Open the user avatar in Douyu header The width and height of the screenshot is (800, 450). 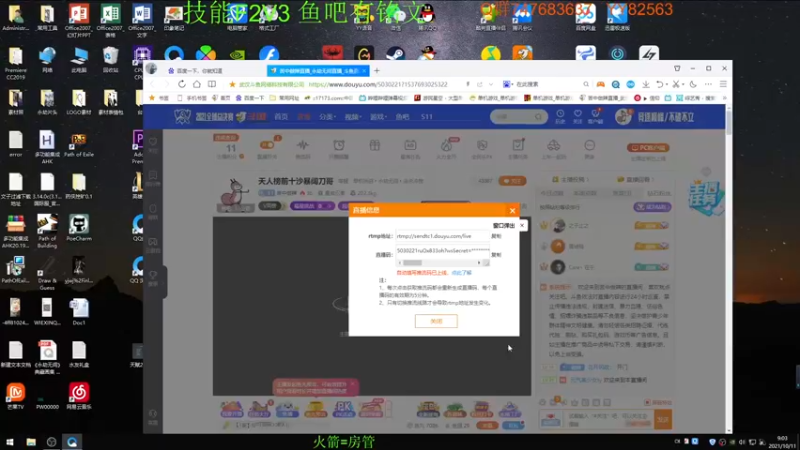click(x=623, y=117)
